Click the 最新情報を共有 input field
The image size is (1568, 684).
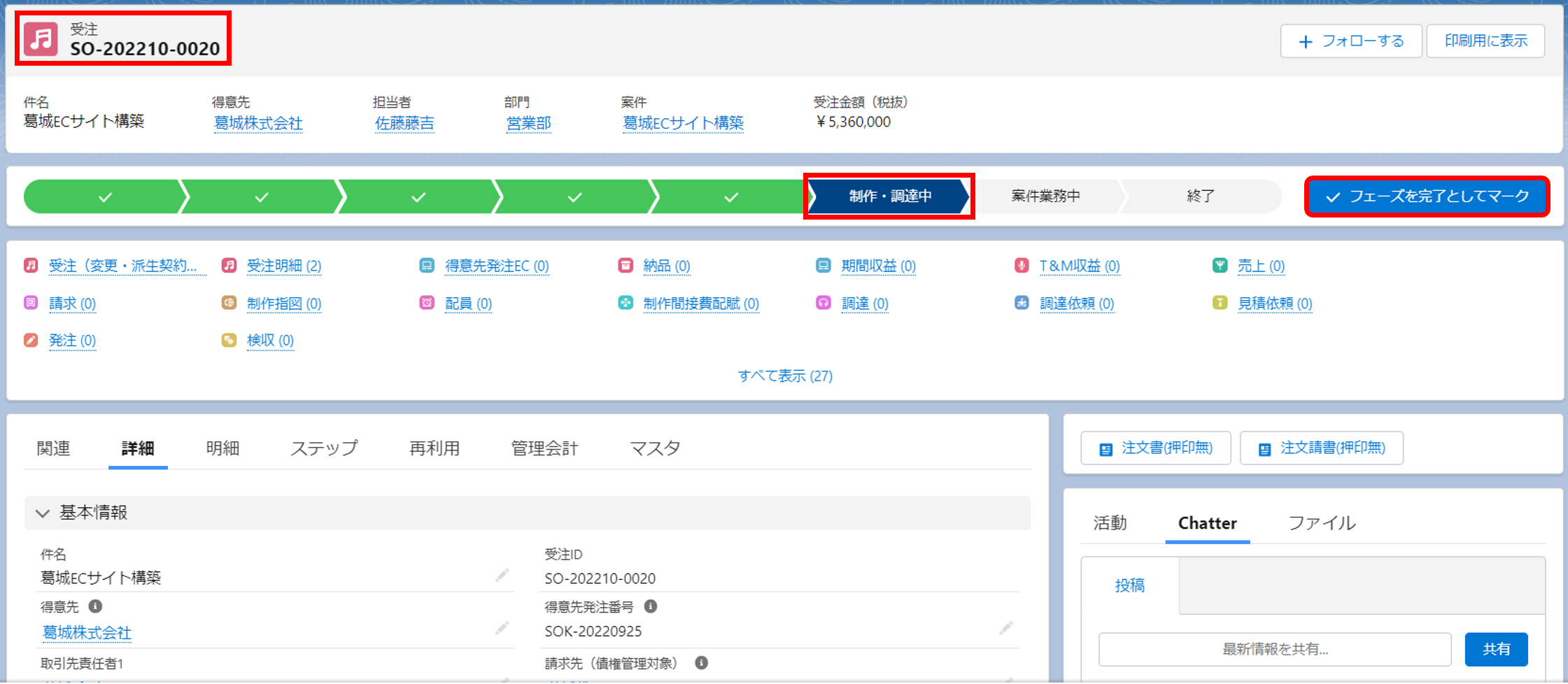coord(1274,650)
